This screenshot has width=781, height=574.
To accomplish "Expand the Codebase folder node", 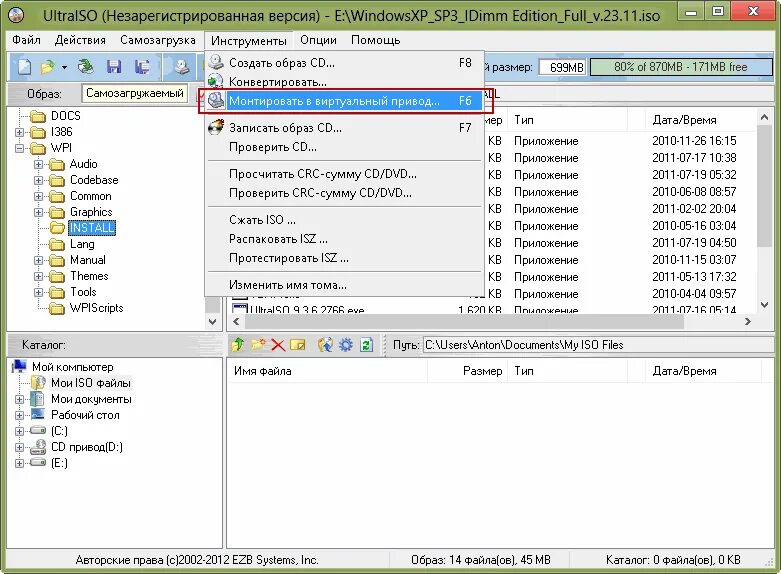I will (x=38, y=180).
